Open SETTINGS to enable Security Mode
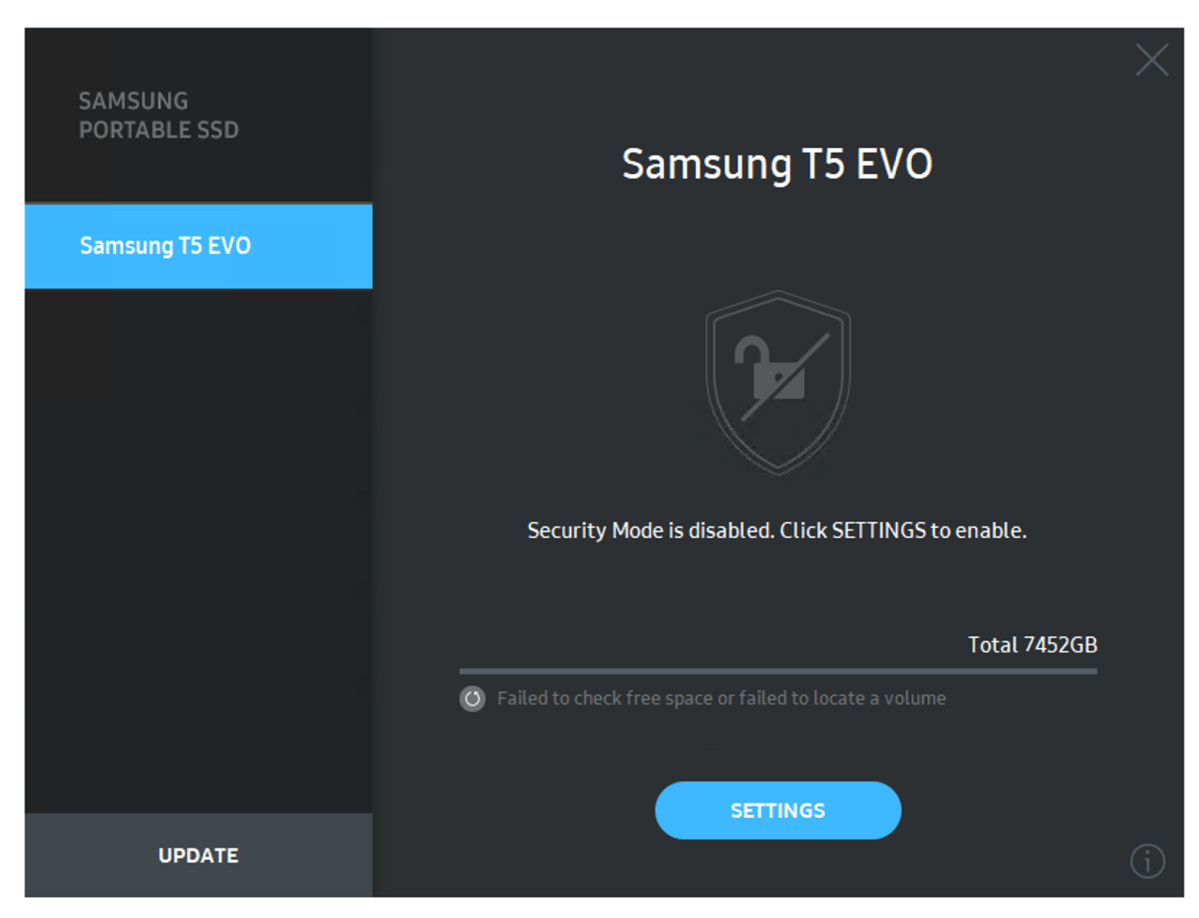 [x=778, y=810]
